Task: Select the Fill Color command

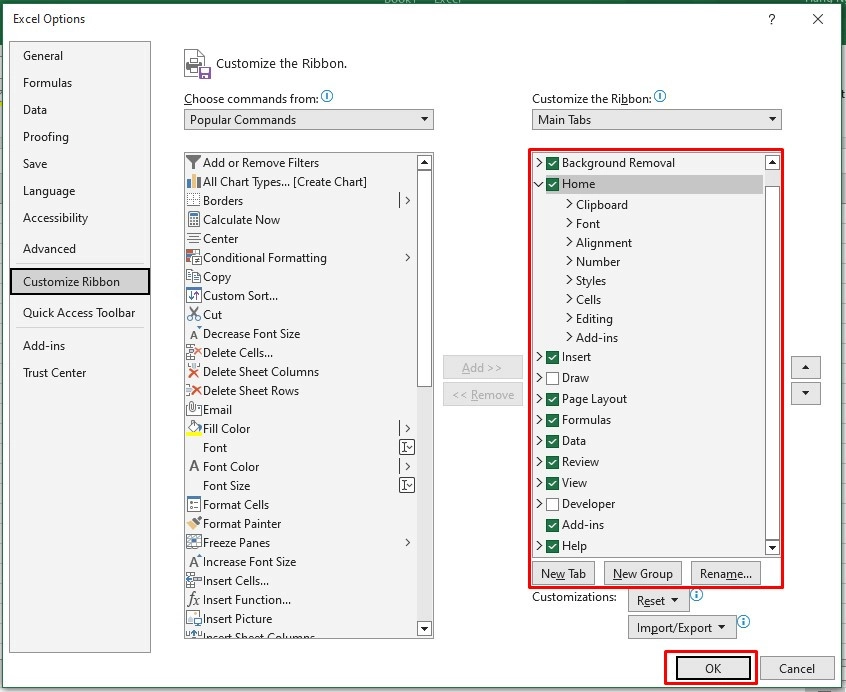Action: (x=227, y=428)
